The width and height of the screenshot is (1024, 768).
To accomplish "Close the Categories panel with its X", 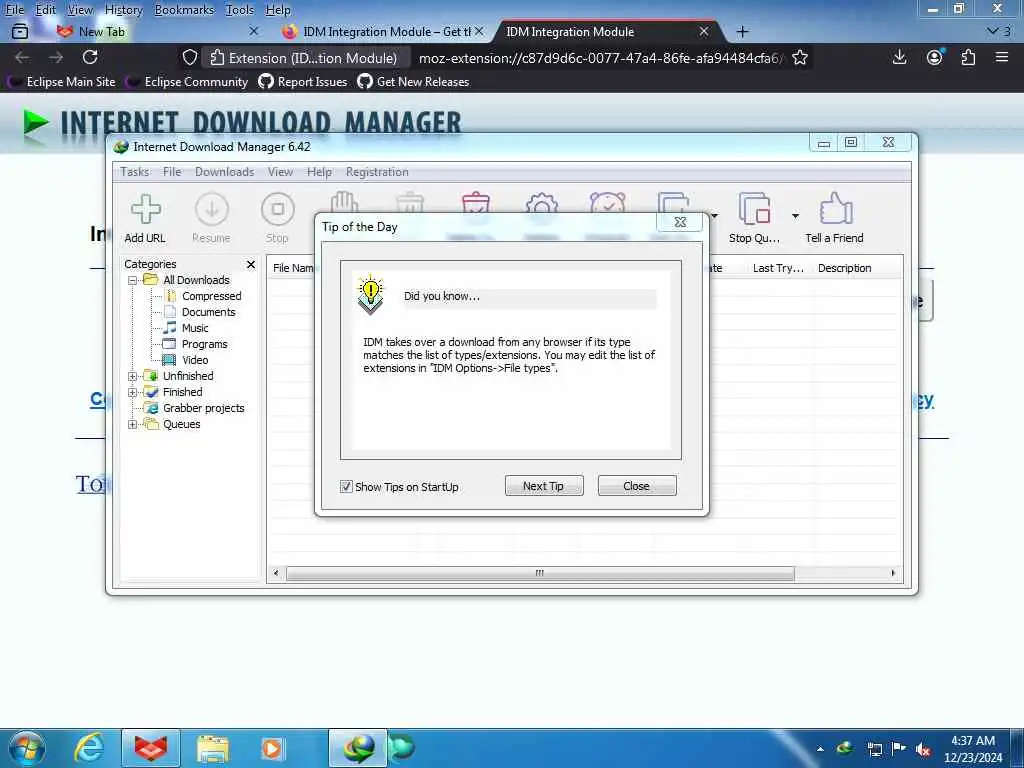I will 251,264.
